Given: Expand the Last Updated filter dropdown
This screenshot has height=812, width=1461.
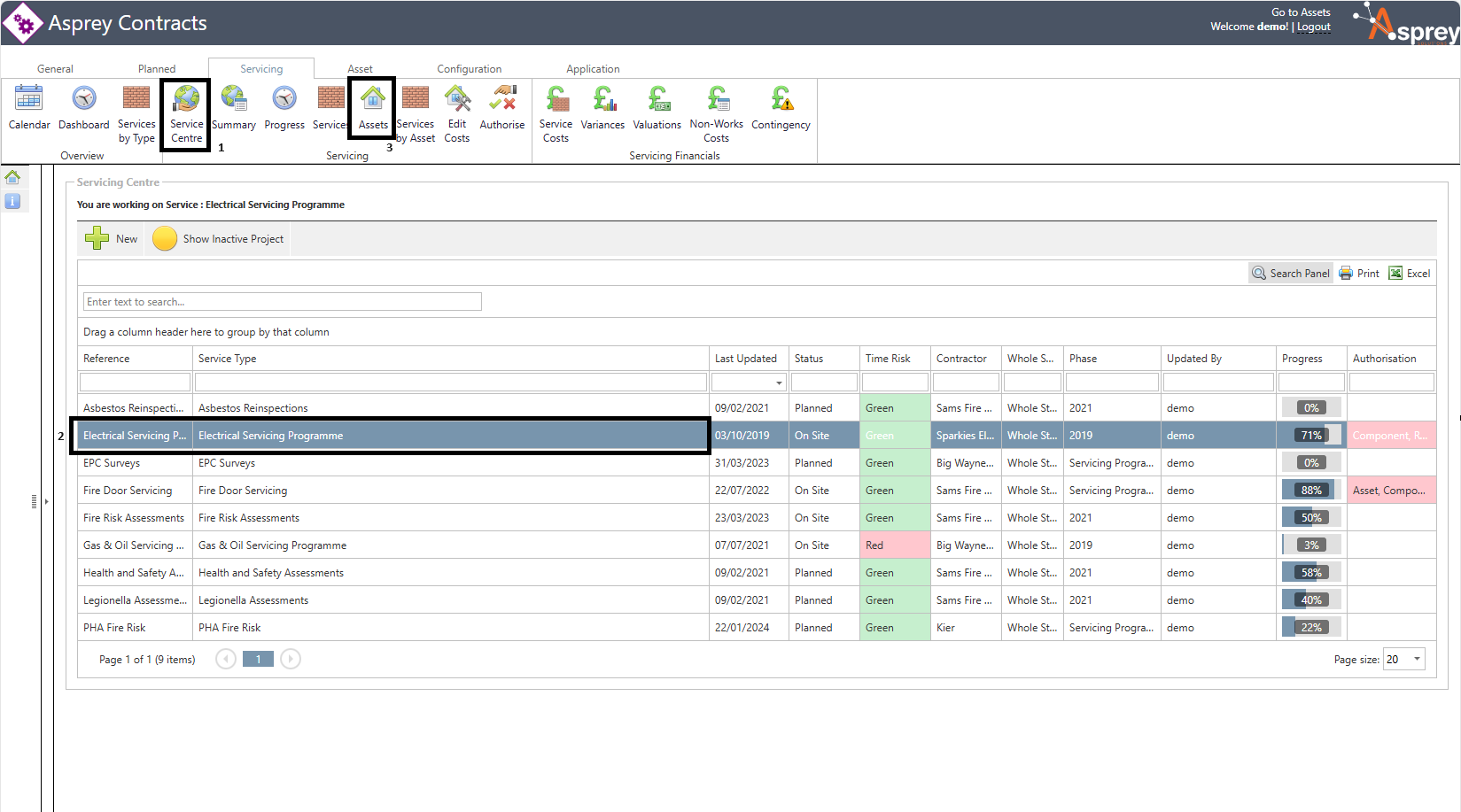Looking at the screenshot, I should tap(779, 383).
